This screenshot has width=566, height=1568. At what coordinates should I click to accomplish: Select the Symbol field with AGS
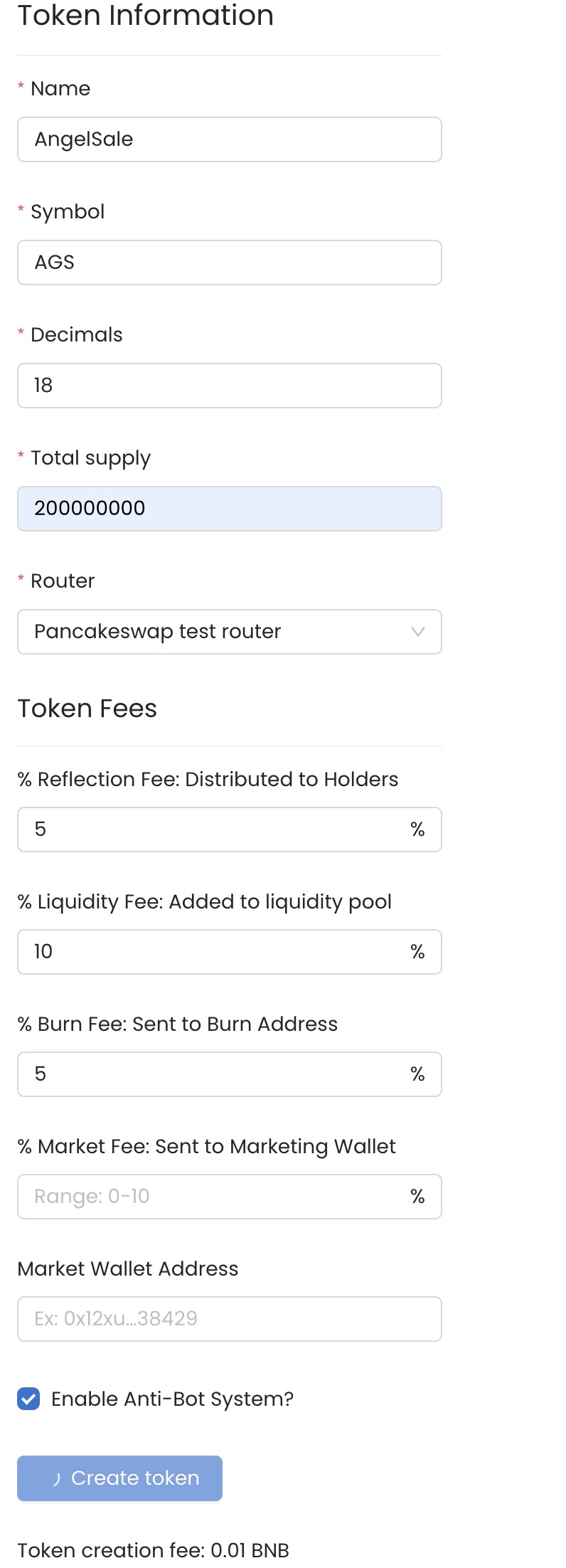tap(230, 263)
